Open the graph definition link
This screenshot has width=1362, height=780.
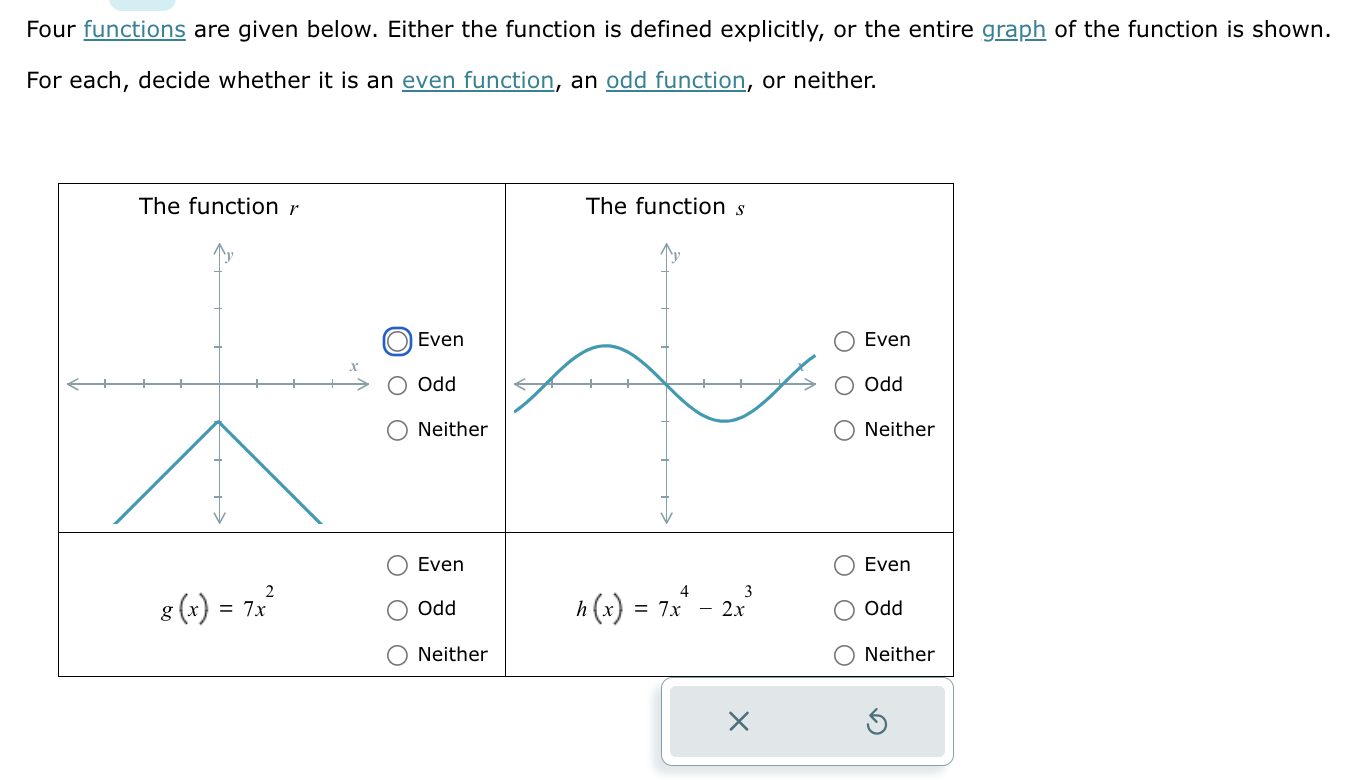coord(1013,29)
